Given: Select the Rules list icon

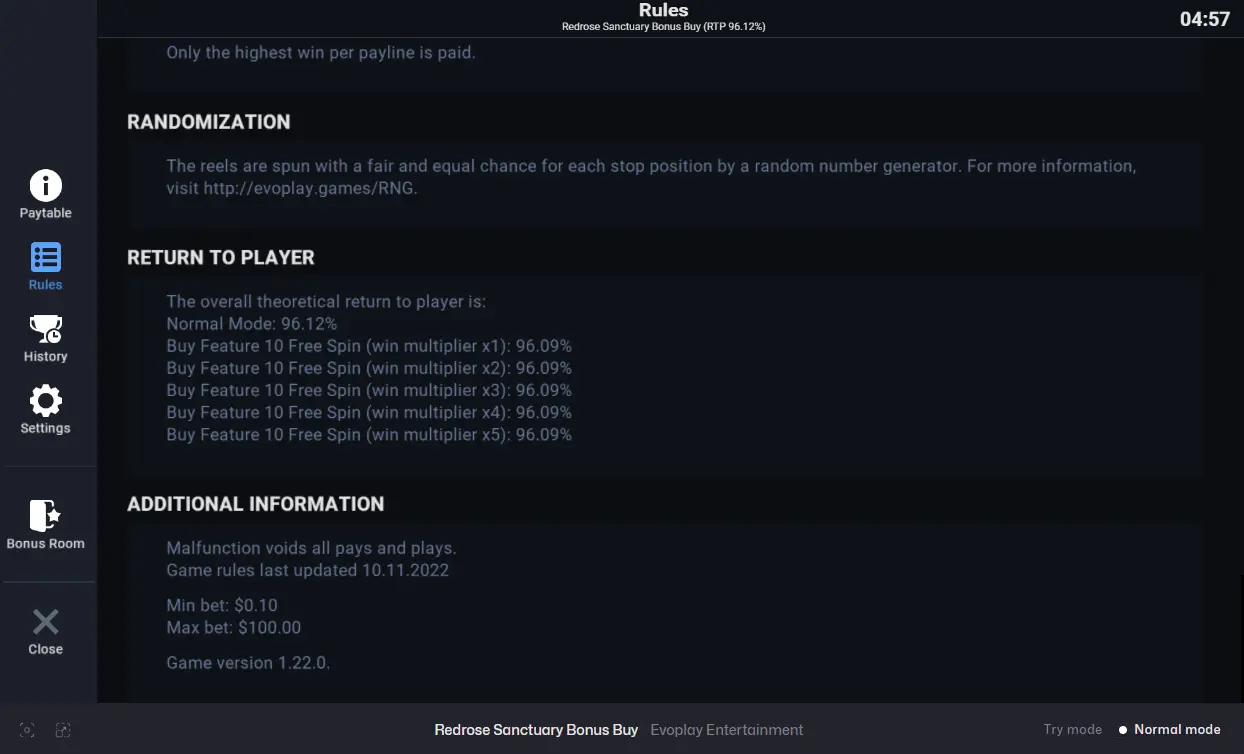Looking at the screenshot, I should pyautogui.click(x=45, y=257).
